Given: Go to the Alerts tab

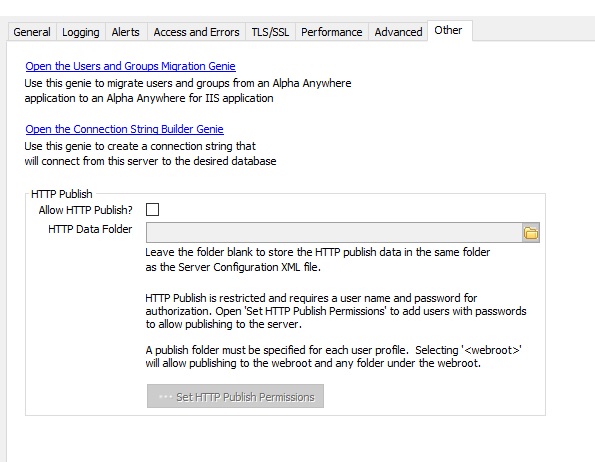Looking at the screenshot, I should pyautogui.click(x=126, y=32).
